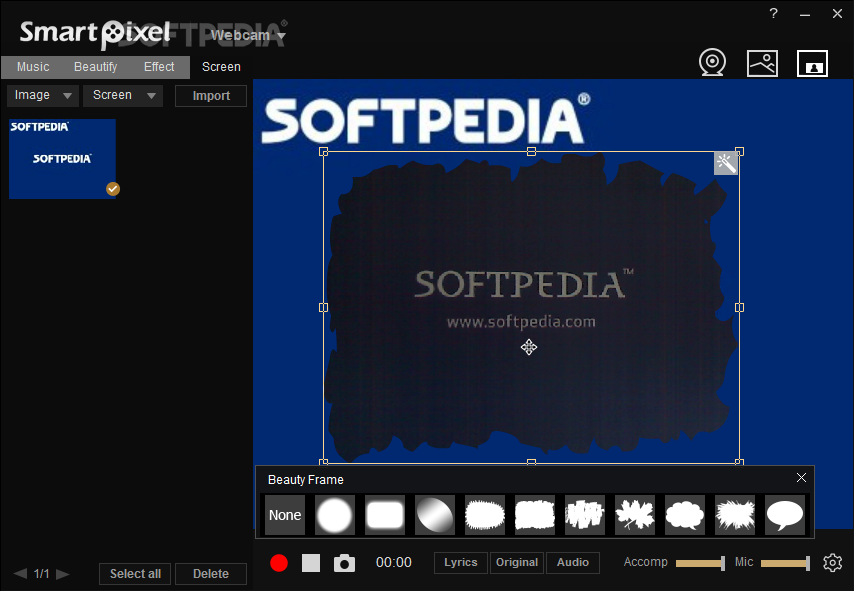Toggle the Audio option
The height and width of the screenshot is (591, 854).
[x=573, y=563]
